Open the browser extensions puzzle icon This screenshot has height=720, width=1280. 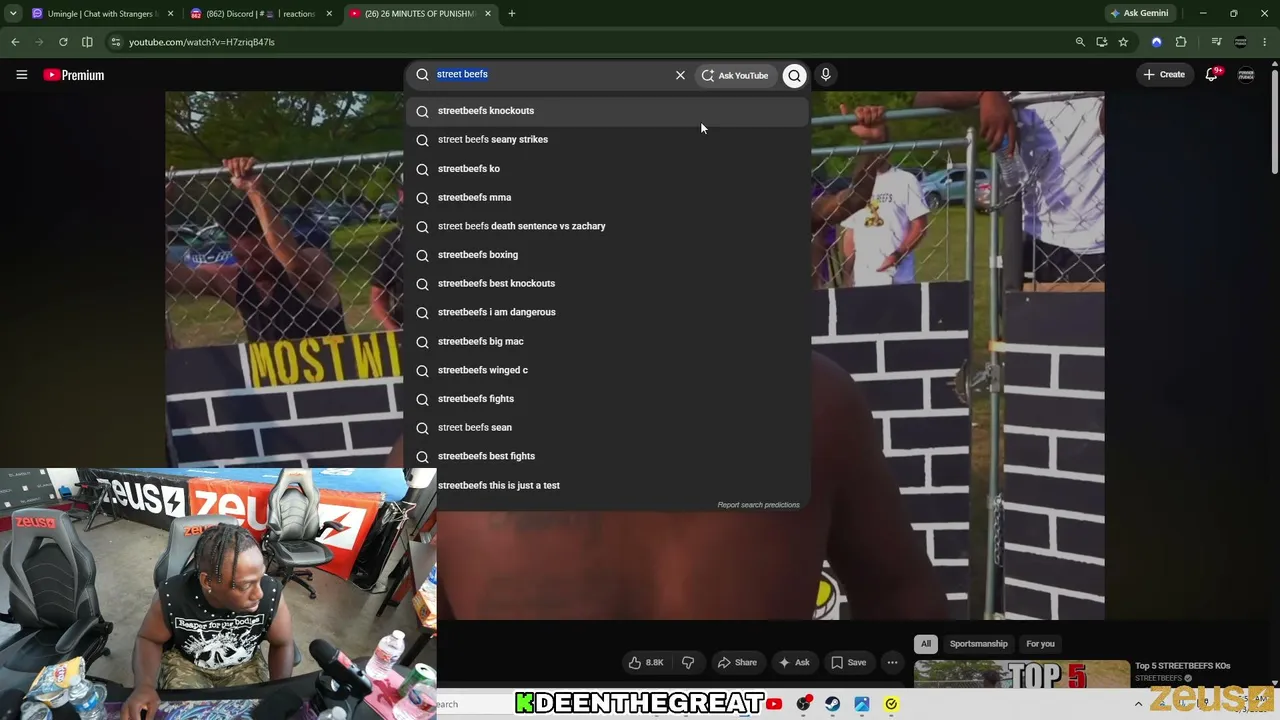point(1181,42)
